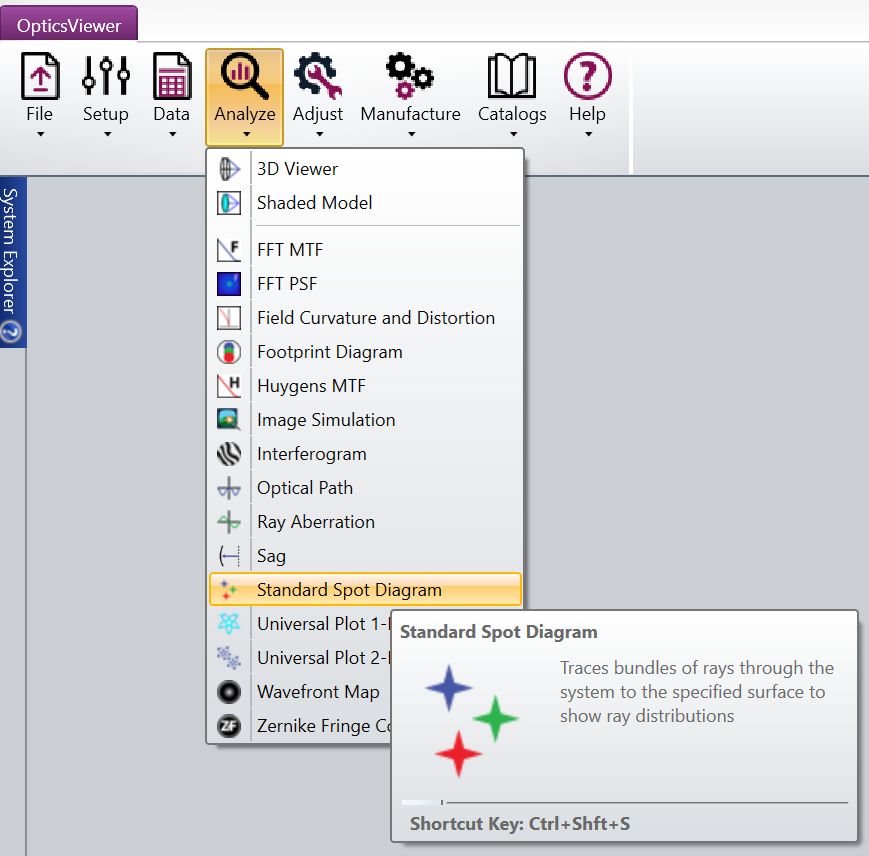Click the Footprint Diagram icon

pos(229,352)
